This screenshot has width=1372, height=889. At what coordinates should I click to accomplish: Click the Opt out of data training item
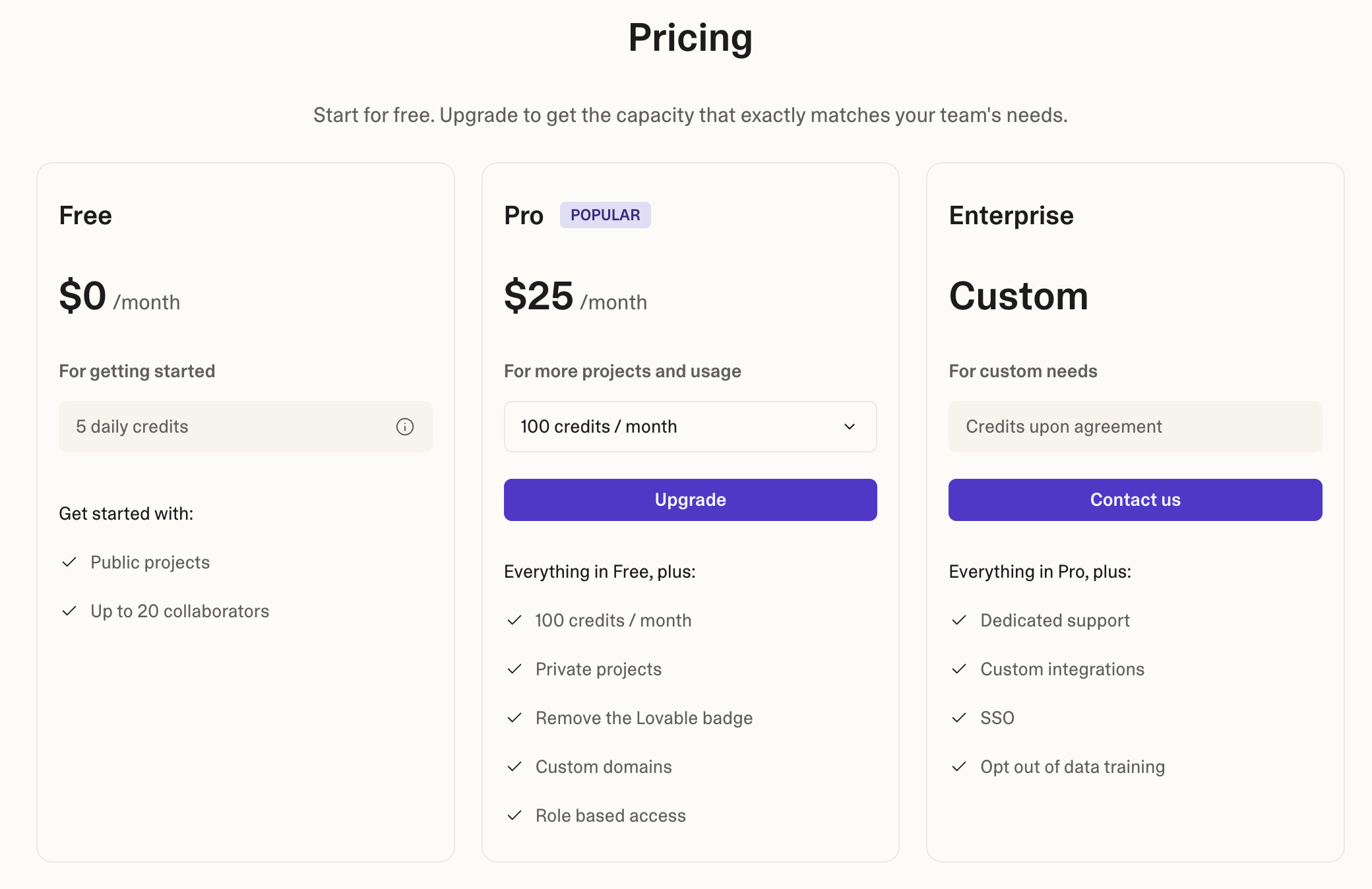coord(1073,766)
